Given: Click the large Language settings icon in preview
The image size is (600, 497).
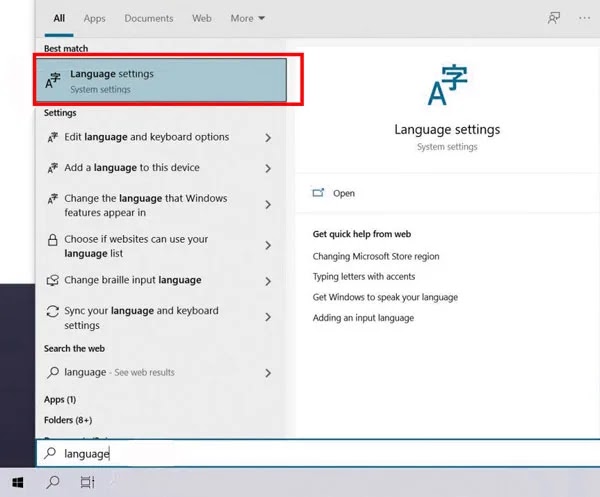Looking at the screenshot, I should click(447, 85).
